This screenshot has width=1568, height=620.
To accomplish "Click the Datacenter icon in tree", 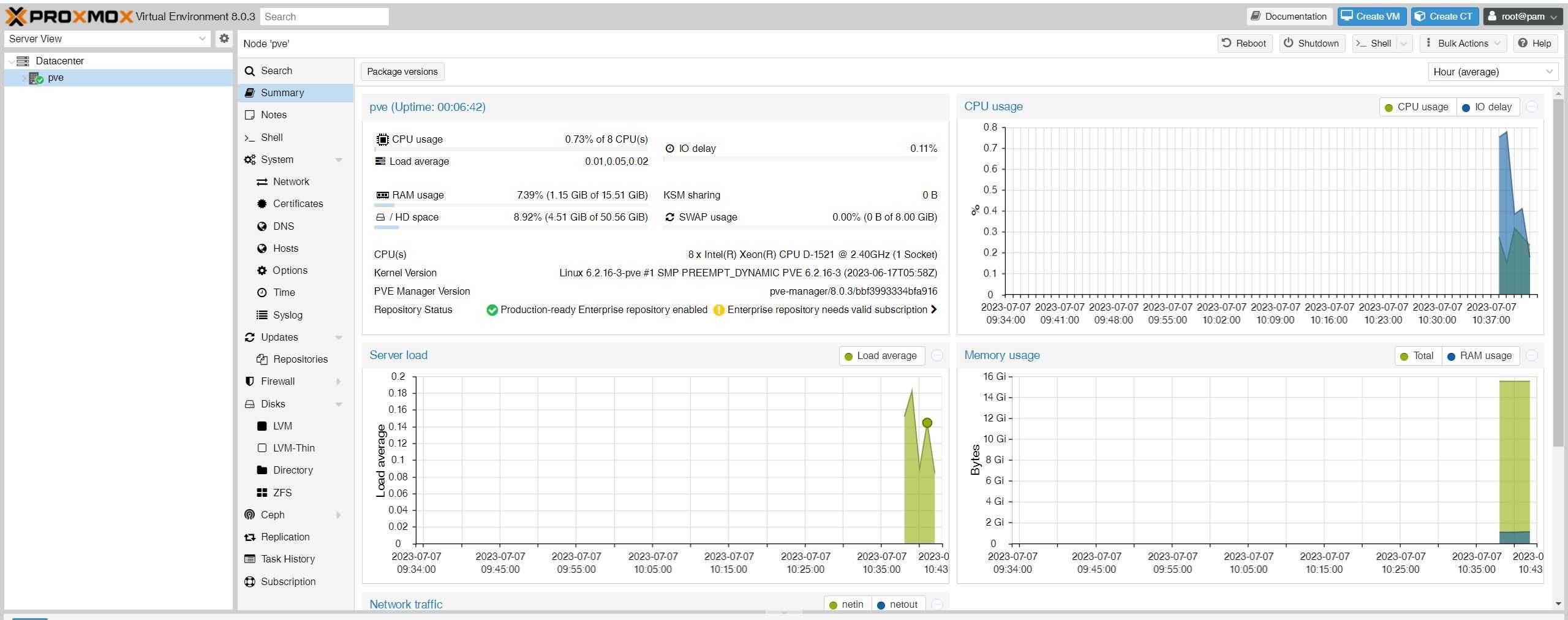I will 23,61.
